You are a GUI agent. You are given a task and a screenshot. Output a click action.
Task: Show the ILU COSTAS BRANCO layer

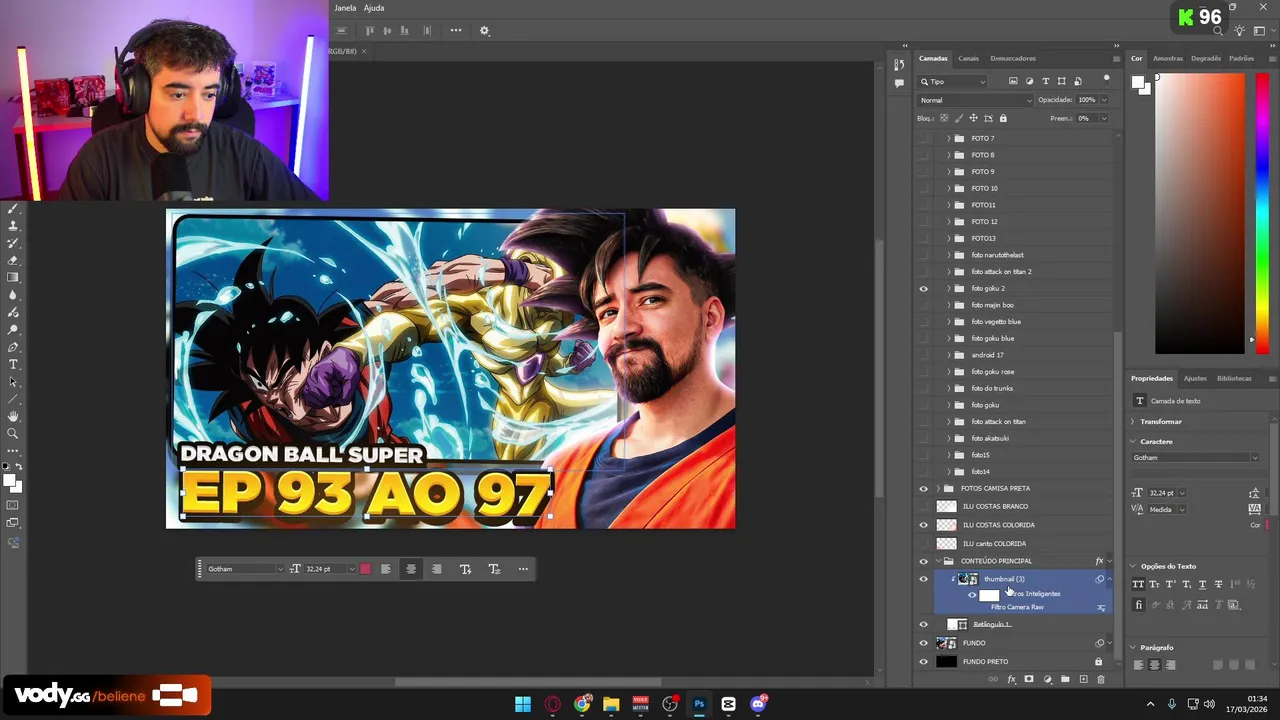click(923, 507)
